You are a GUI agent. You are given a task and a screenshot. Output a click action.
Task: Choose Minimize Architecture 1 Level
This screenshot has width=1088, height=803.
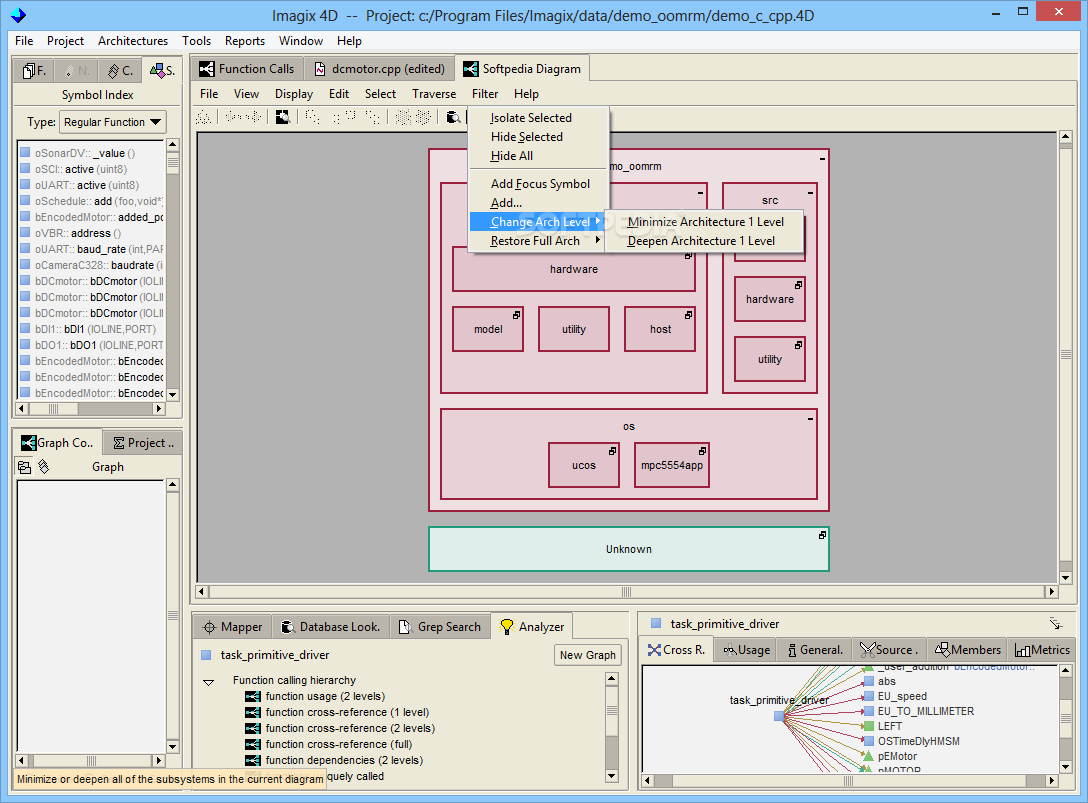pyautogui.click(x=705, y=222)
